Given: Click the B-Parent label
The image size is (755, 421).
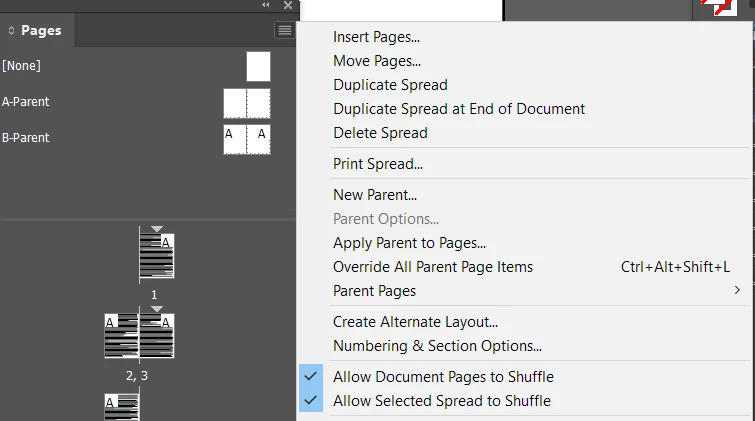Looking at the screenshot, I should [x=26, y=138].
